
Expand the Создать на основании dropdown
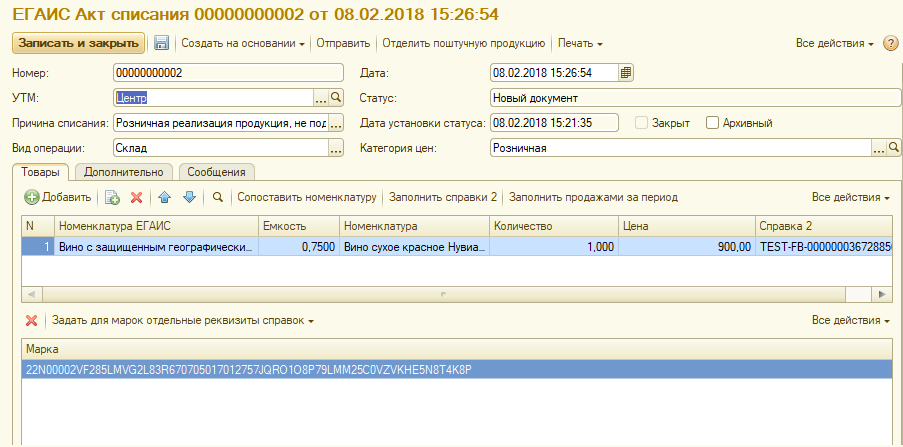click(x=243, y=44)
